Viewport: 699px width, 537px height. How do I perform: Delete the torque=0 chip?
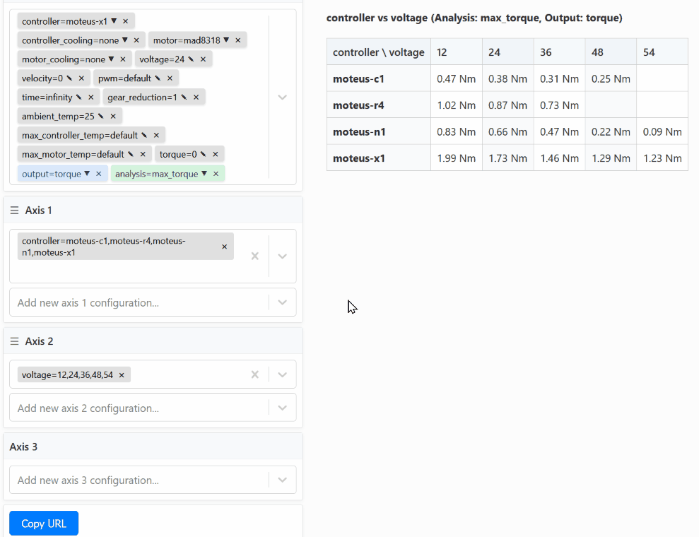(216, 154)
